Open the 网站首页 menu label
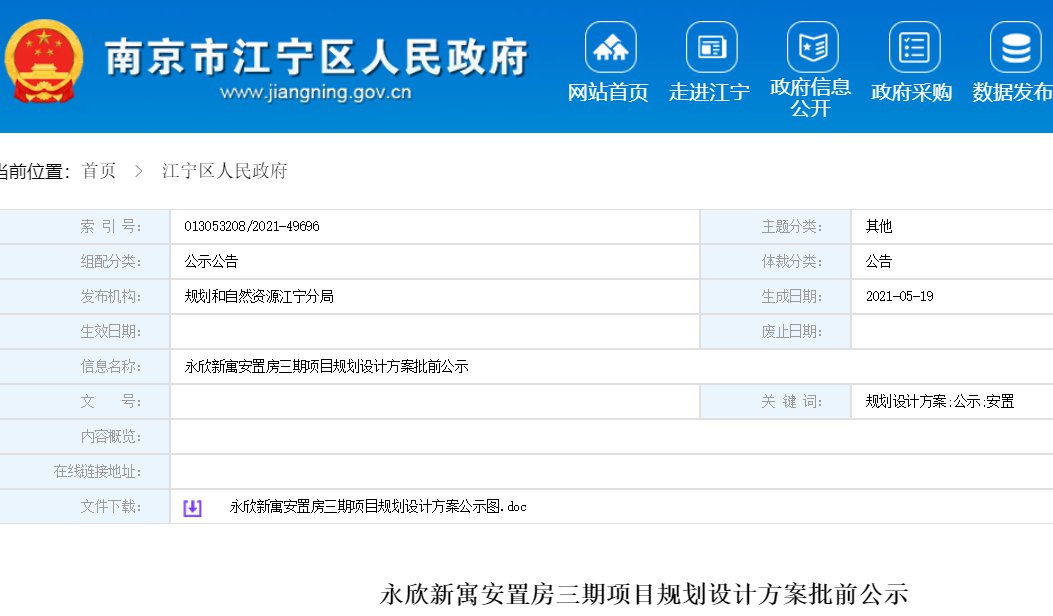Screen dimensions: 1053x616 pyautogui.click(x=608, y=93)
